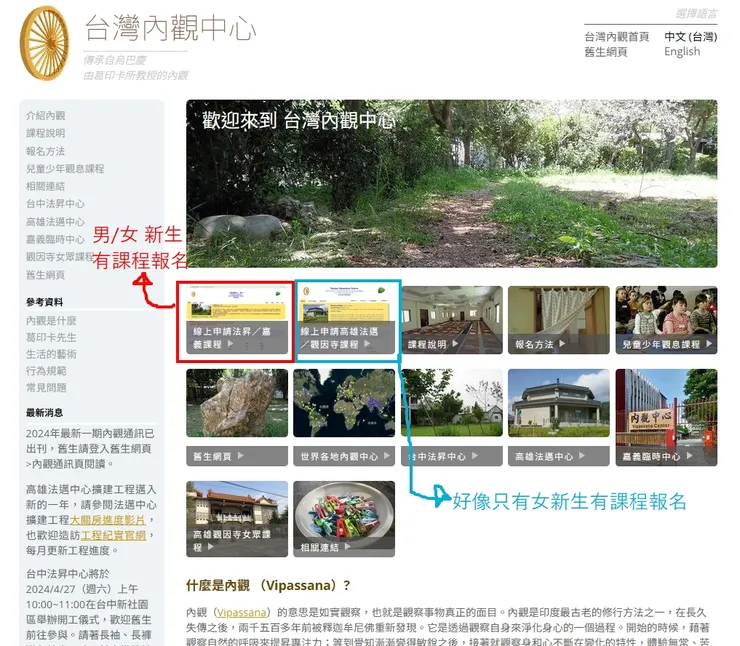Open 內觀是什麼 reference link
Image resolution: width=740 pixels, height=646 pixels.
pyautogui.click(x=51, y=321)
